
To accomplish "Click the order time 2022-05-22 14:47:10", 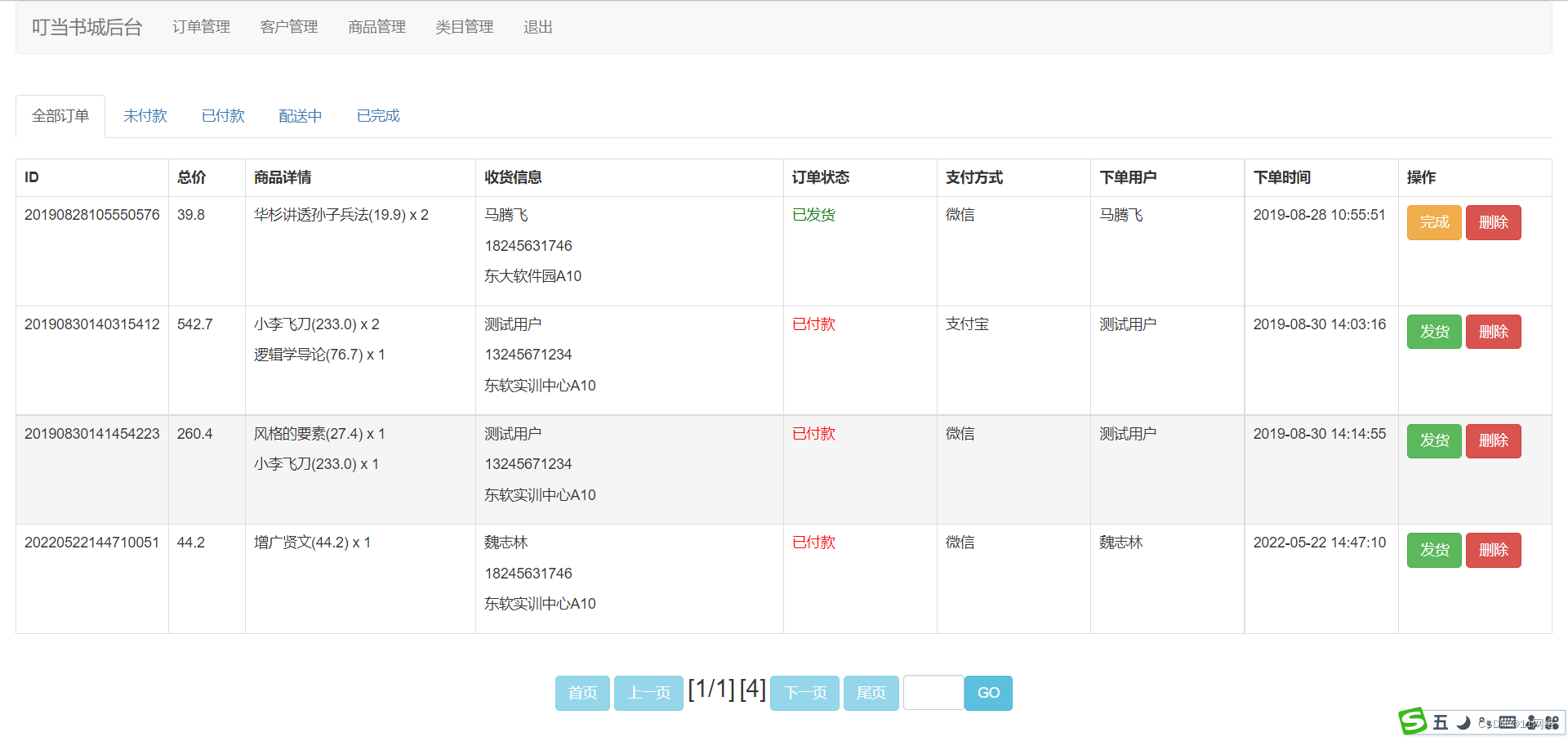I will pyautogui.click(x=1320, y=543).
